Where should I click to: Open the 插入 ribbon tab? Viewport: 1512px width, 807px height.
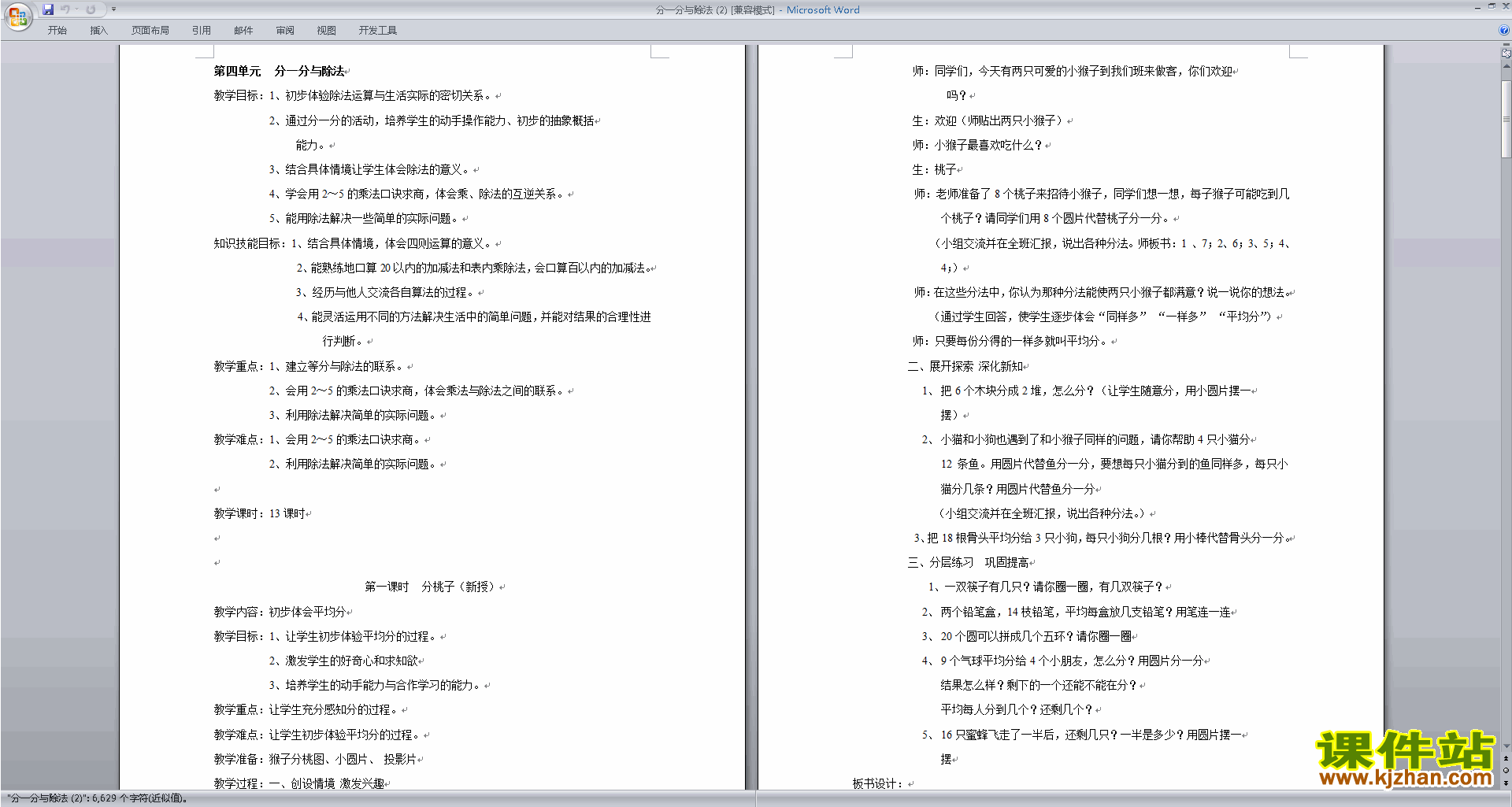[98, 30]
